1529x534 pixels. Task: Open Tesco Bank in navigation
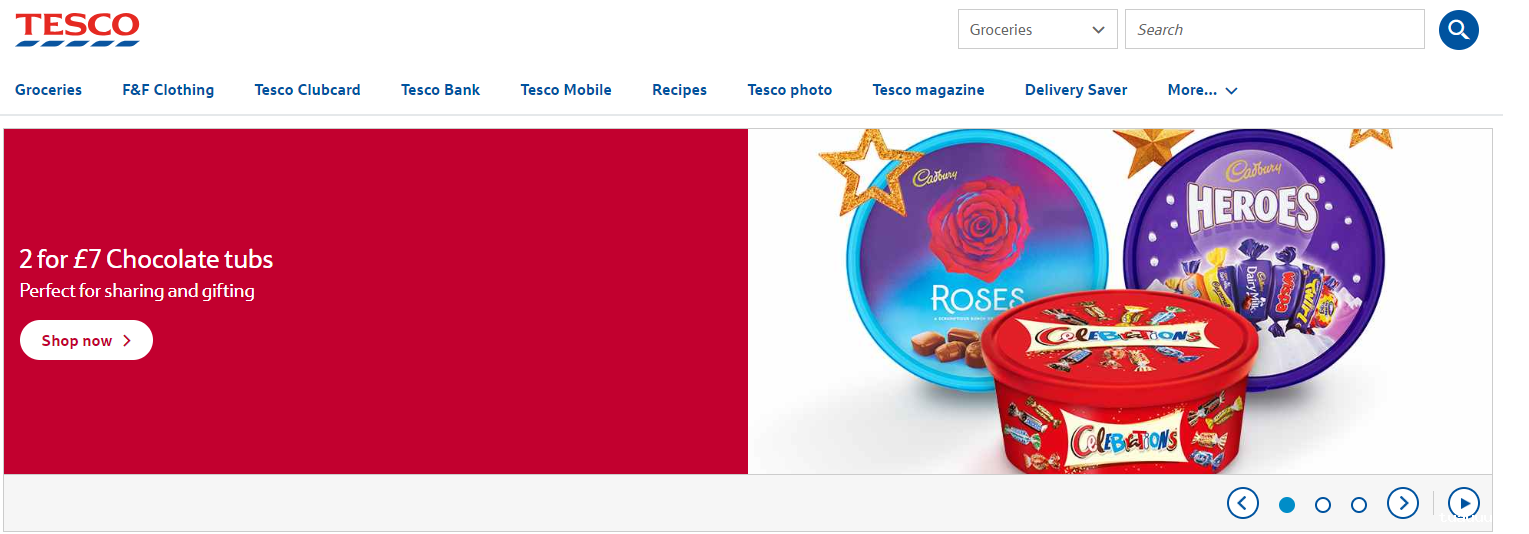click(440, 90)
